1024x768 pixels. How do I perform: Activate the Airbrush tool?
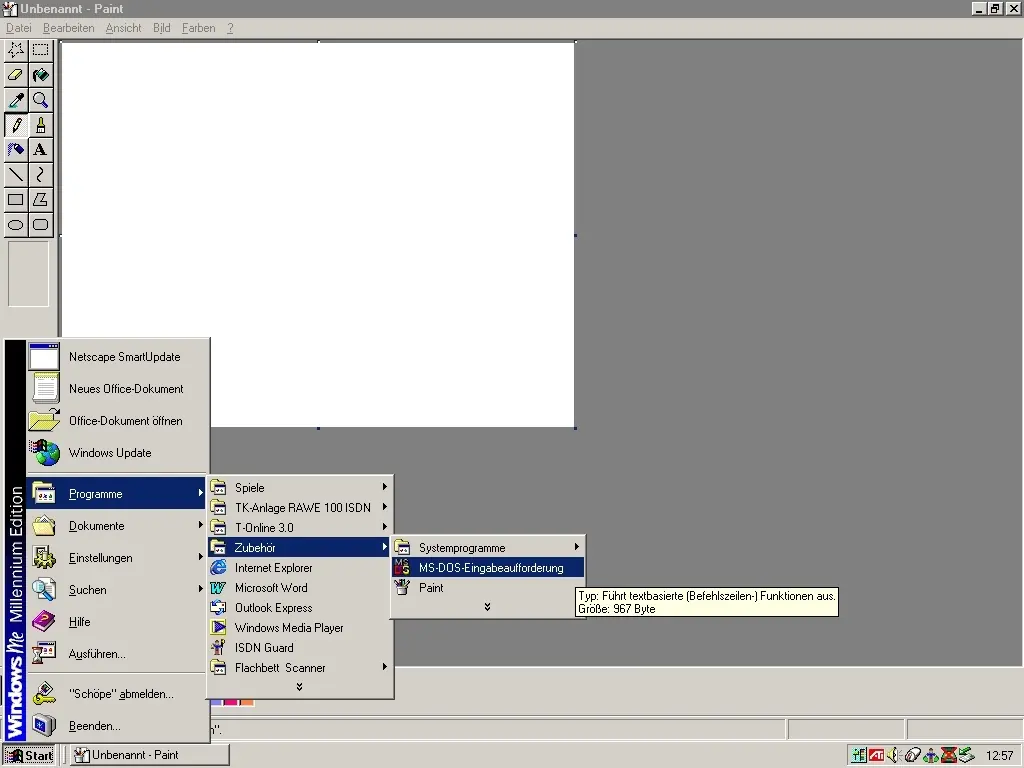click(x=16, y=150)
